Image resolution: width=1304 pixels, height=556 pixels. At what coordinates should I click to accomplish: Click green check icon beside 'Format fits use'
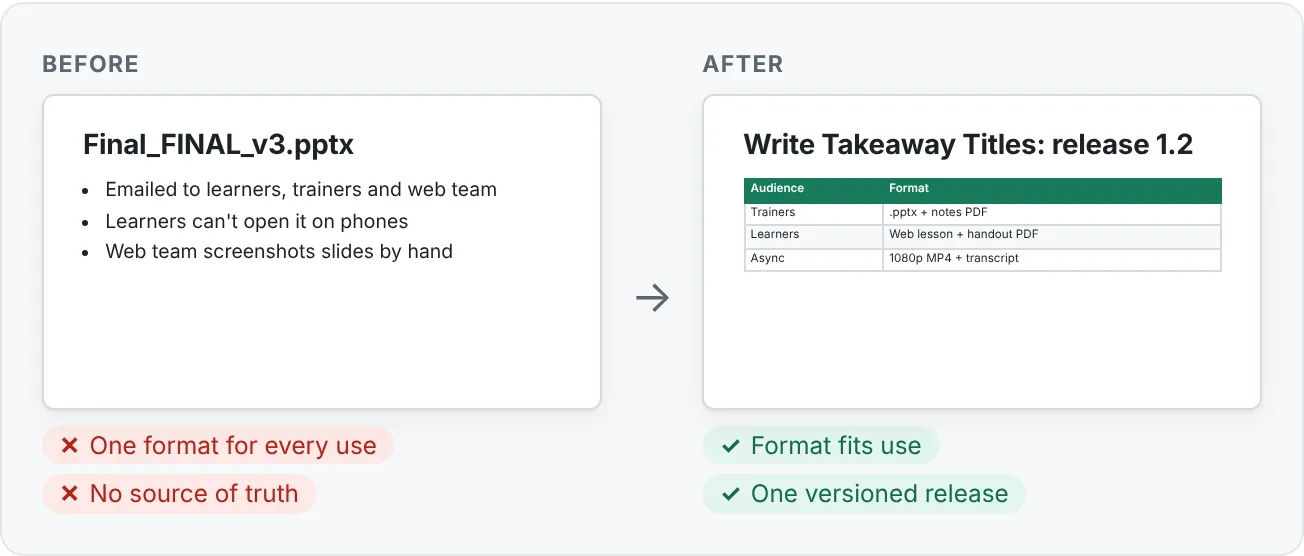click(x=731, y=446)
